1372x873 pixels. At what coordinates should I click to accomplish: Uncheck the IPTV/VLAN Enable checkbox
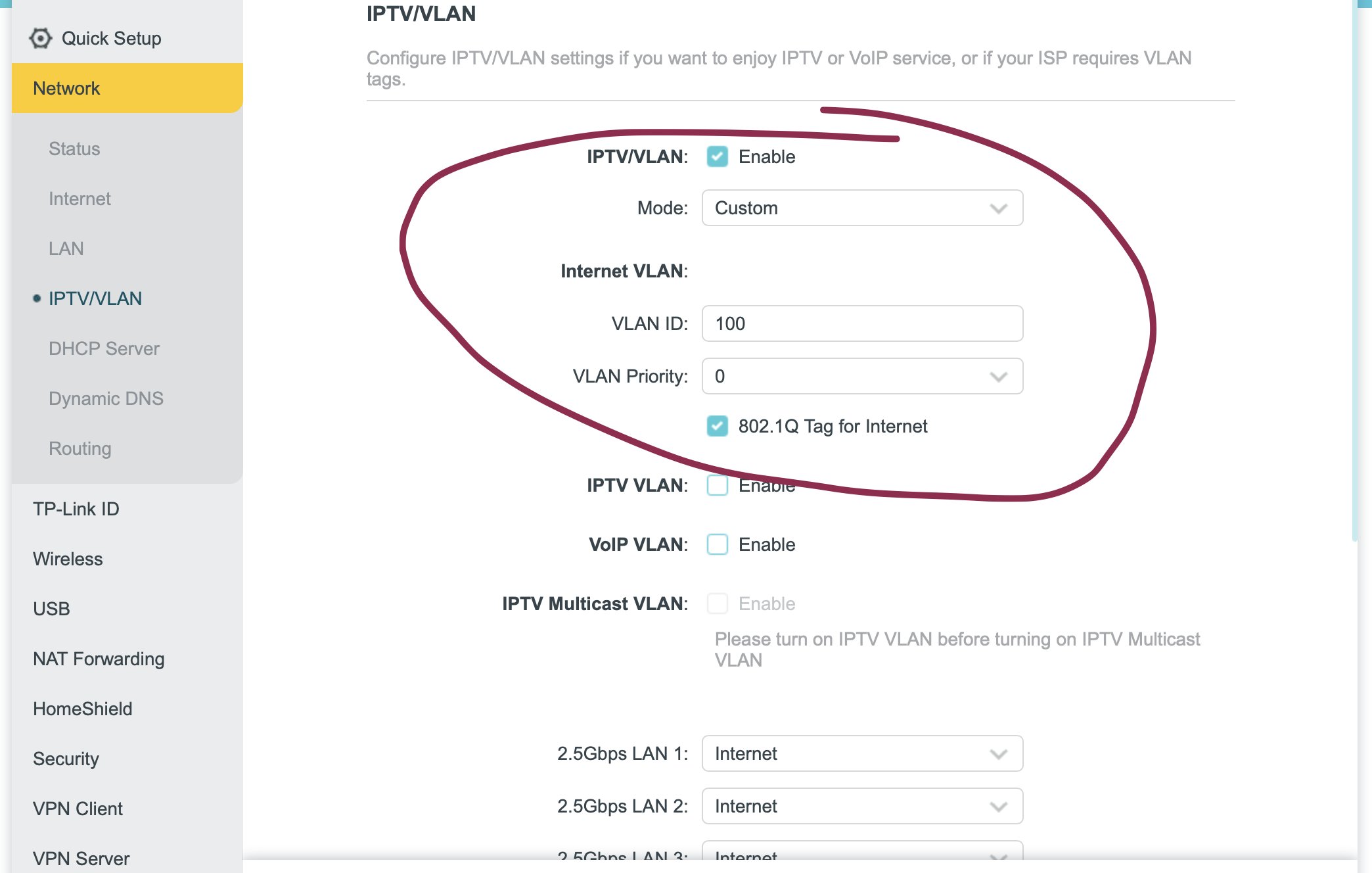click(x=717, y=156)
